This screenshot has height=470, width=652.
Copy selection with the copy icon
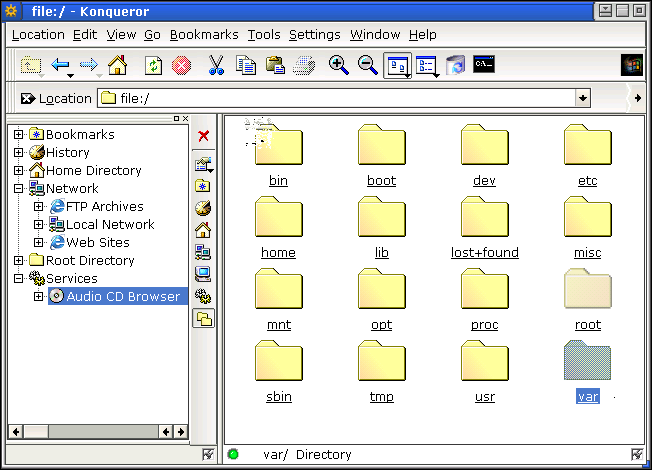[246, 65]
